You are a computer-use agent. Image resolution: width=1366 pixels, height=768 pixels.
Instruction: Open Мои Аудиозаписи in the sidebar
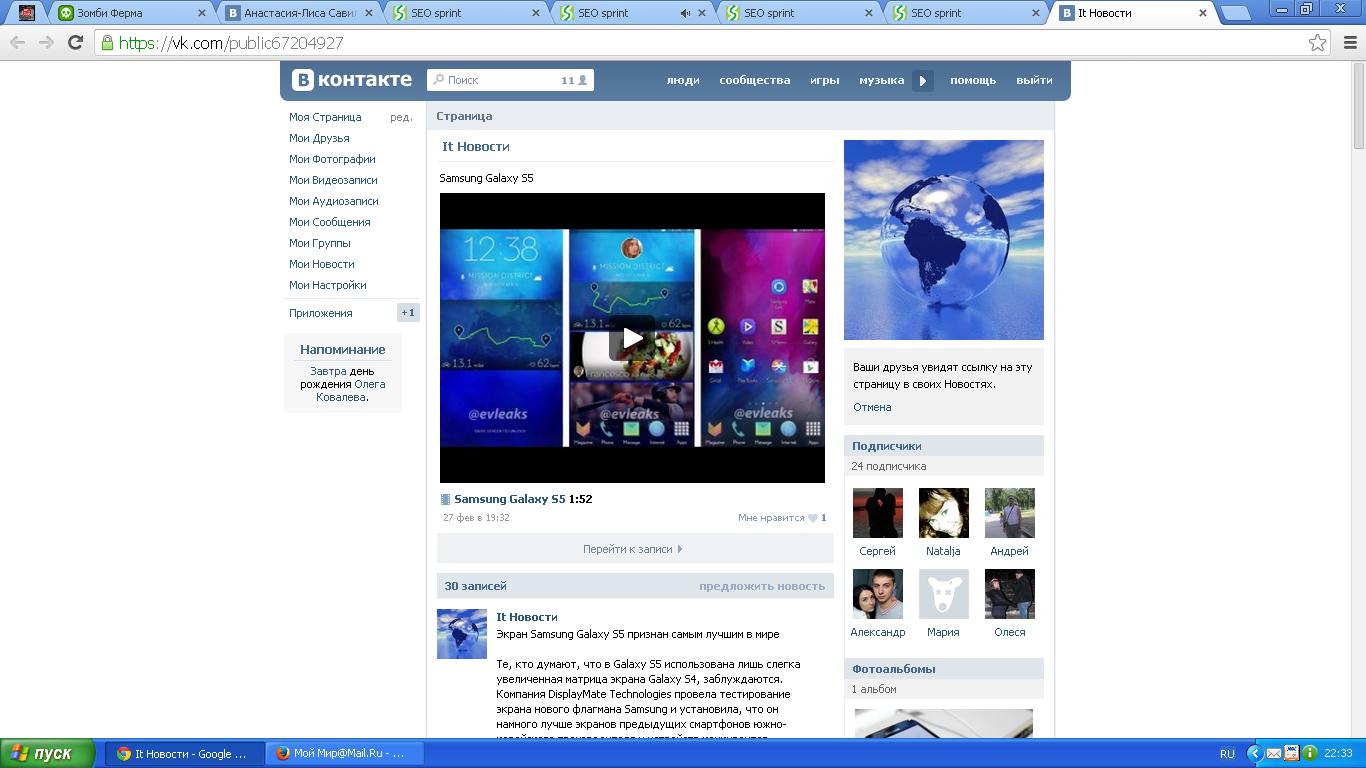tap(334, 201)
